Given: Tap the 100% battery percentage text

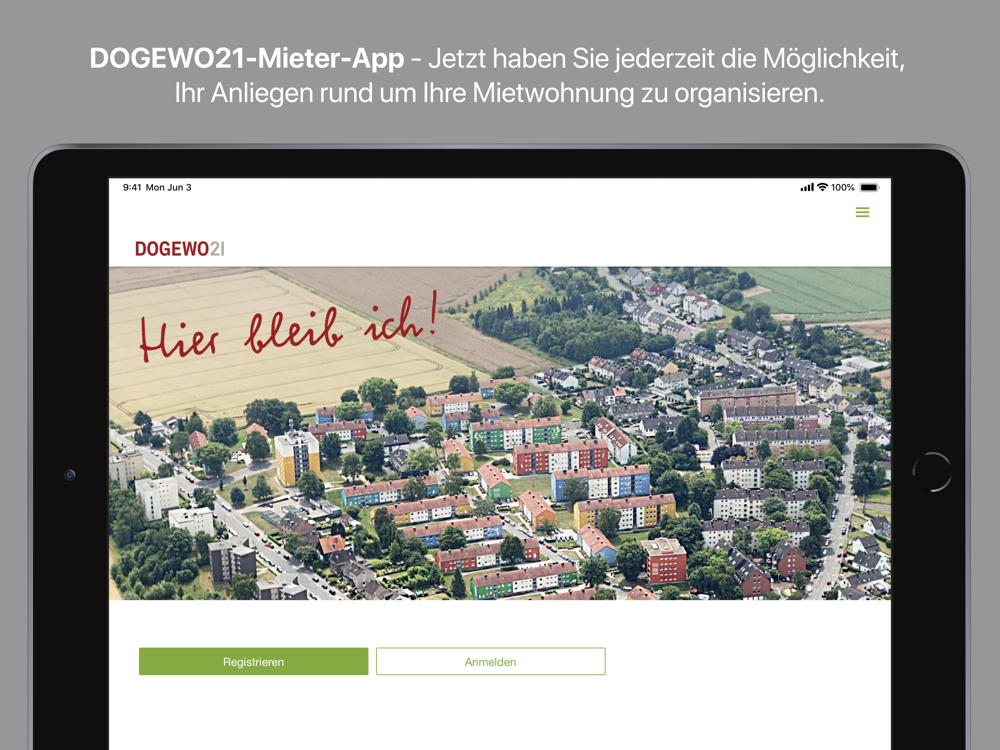Looking at the screenshot, I should [842, 188].
